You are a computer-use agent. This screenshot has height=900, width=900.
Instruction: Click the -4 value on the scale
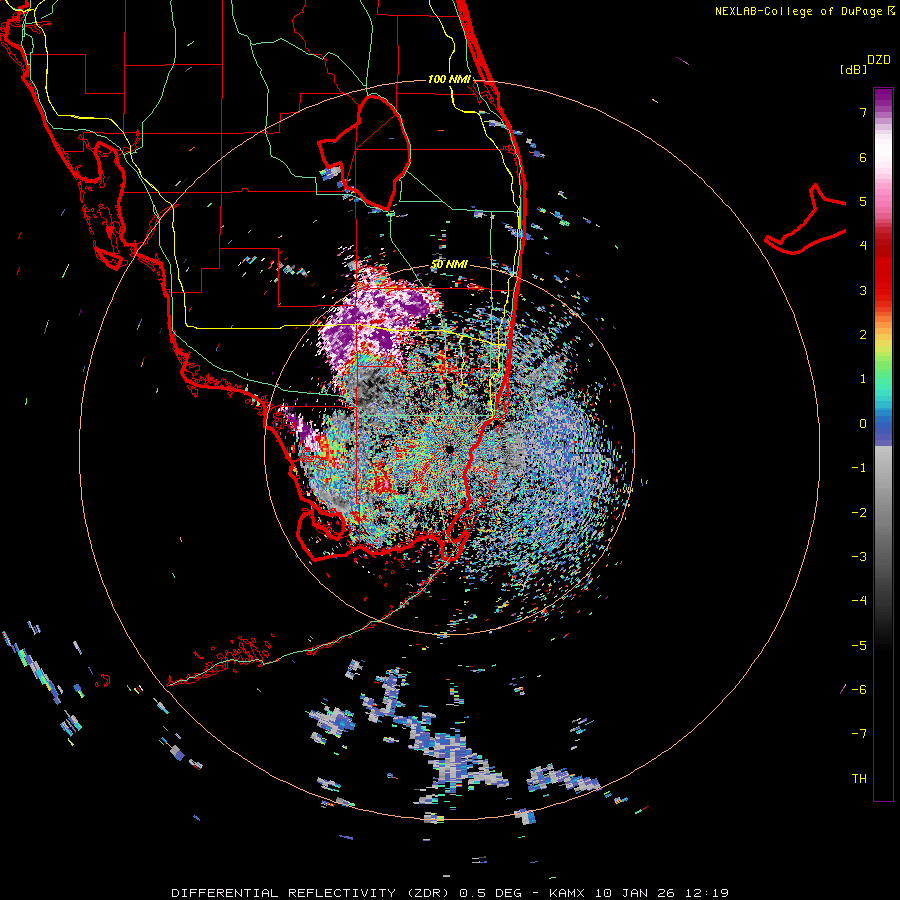coord(859,600)
